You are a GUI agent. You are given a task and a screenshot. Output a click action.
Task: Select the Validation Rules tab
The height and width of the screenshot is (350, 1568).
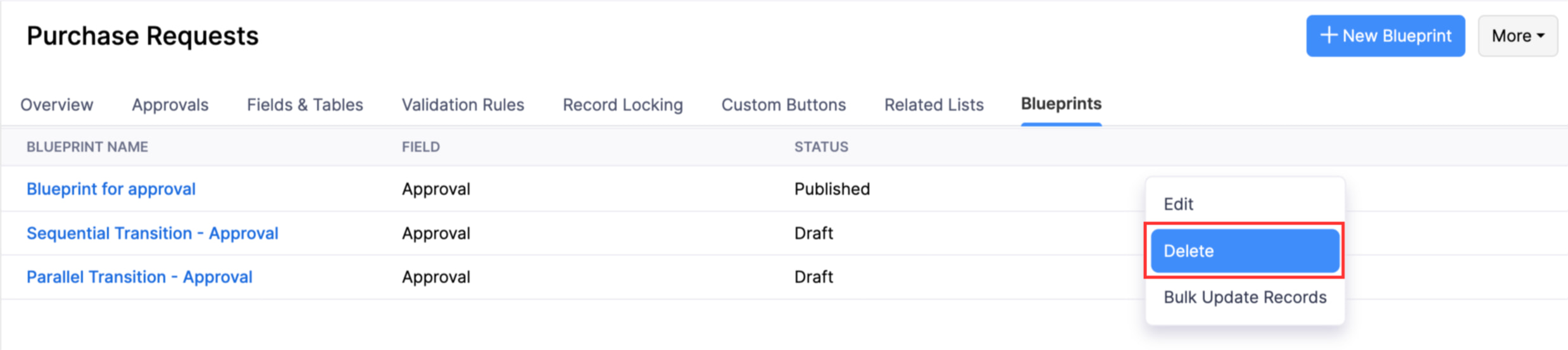click(463, 104)
